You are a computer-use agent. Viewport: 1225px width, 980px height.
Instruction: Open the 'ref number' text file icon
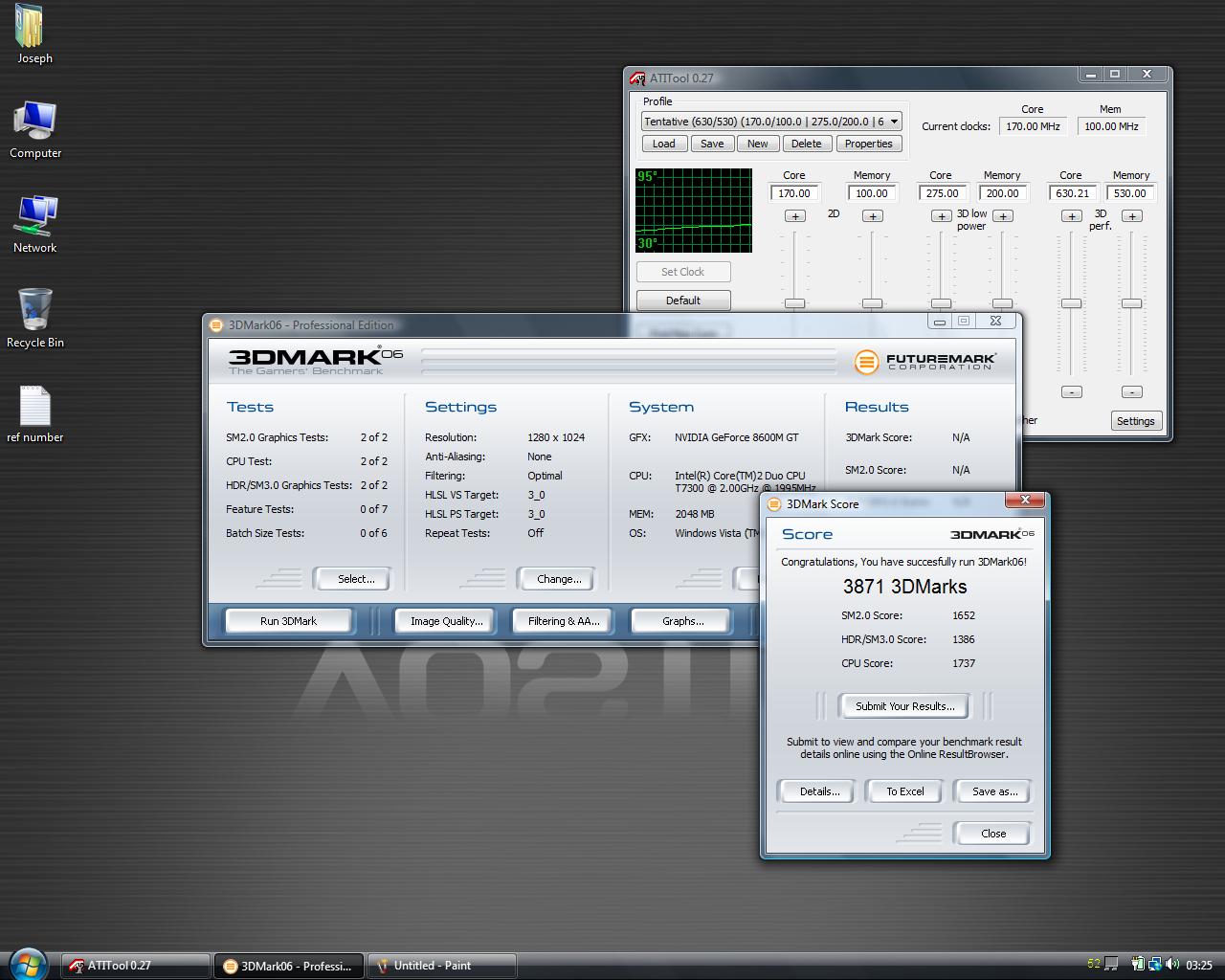[x=35, y=414]
